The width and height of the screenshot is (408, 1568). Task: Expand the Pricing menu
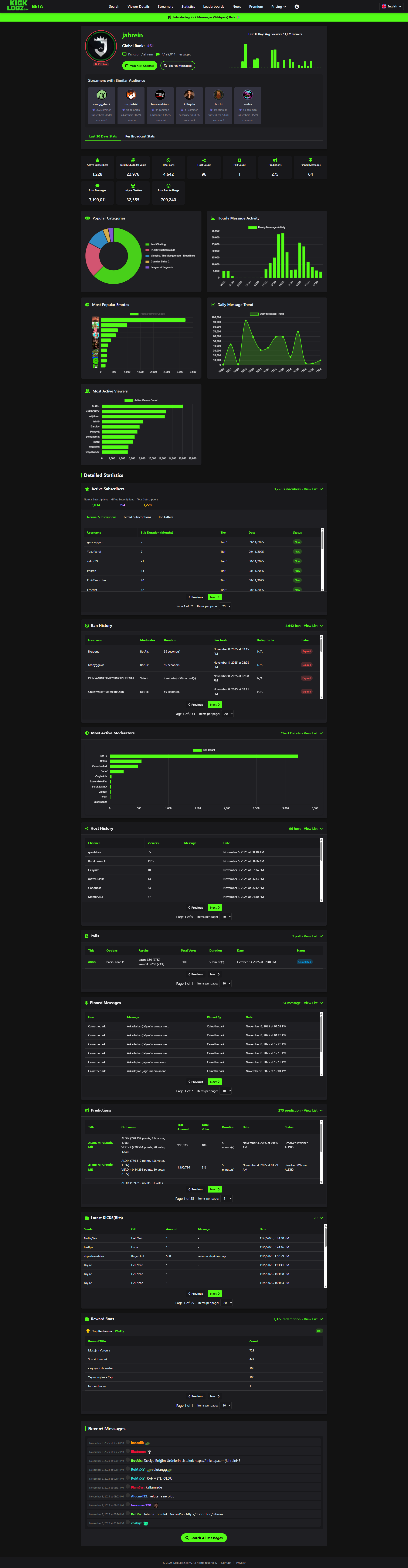coord(278,7)
